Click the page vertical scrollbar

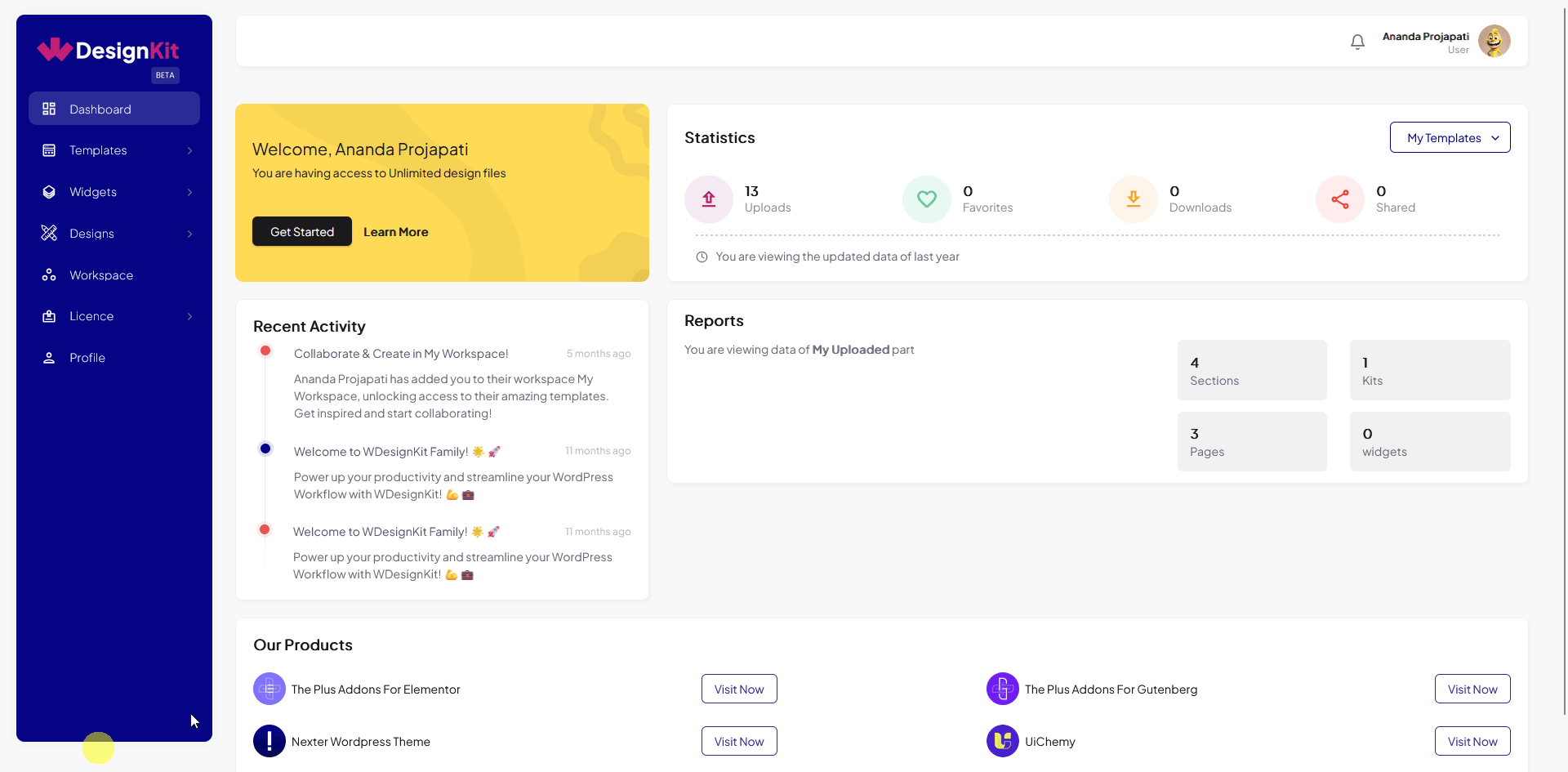tap(1565, 359)
